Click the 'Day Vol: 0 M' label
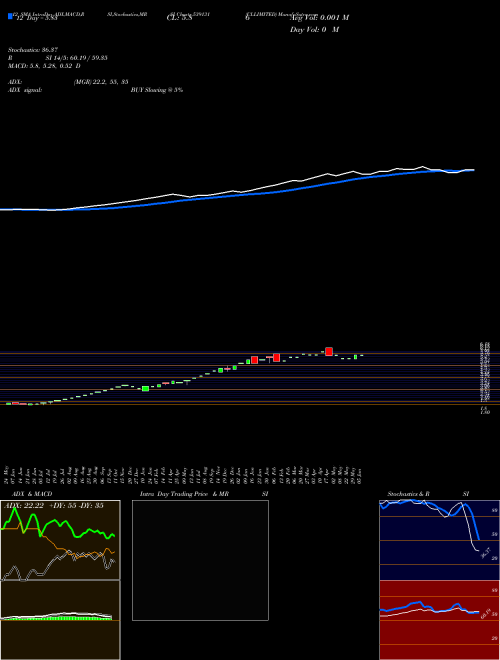500x660 pixels. pyautogui.click(x=314, y=29)
